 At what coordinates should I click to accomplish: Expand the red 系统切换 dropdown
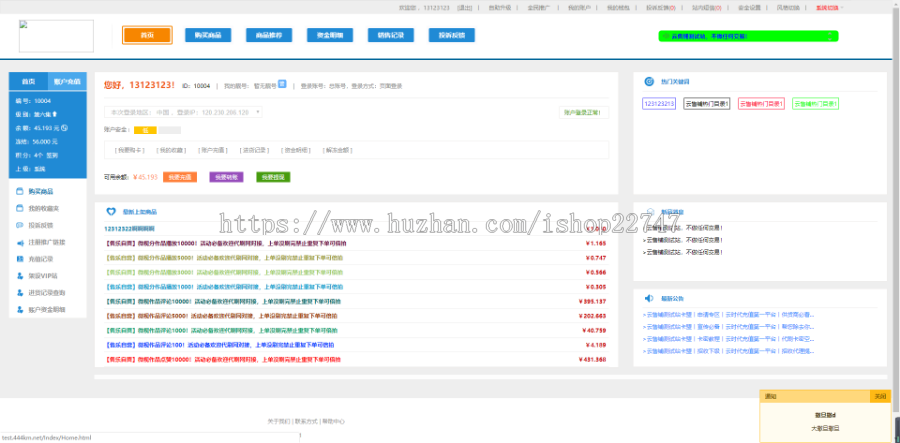[829, 7]
